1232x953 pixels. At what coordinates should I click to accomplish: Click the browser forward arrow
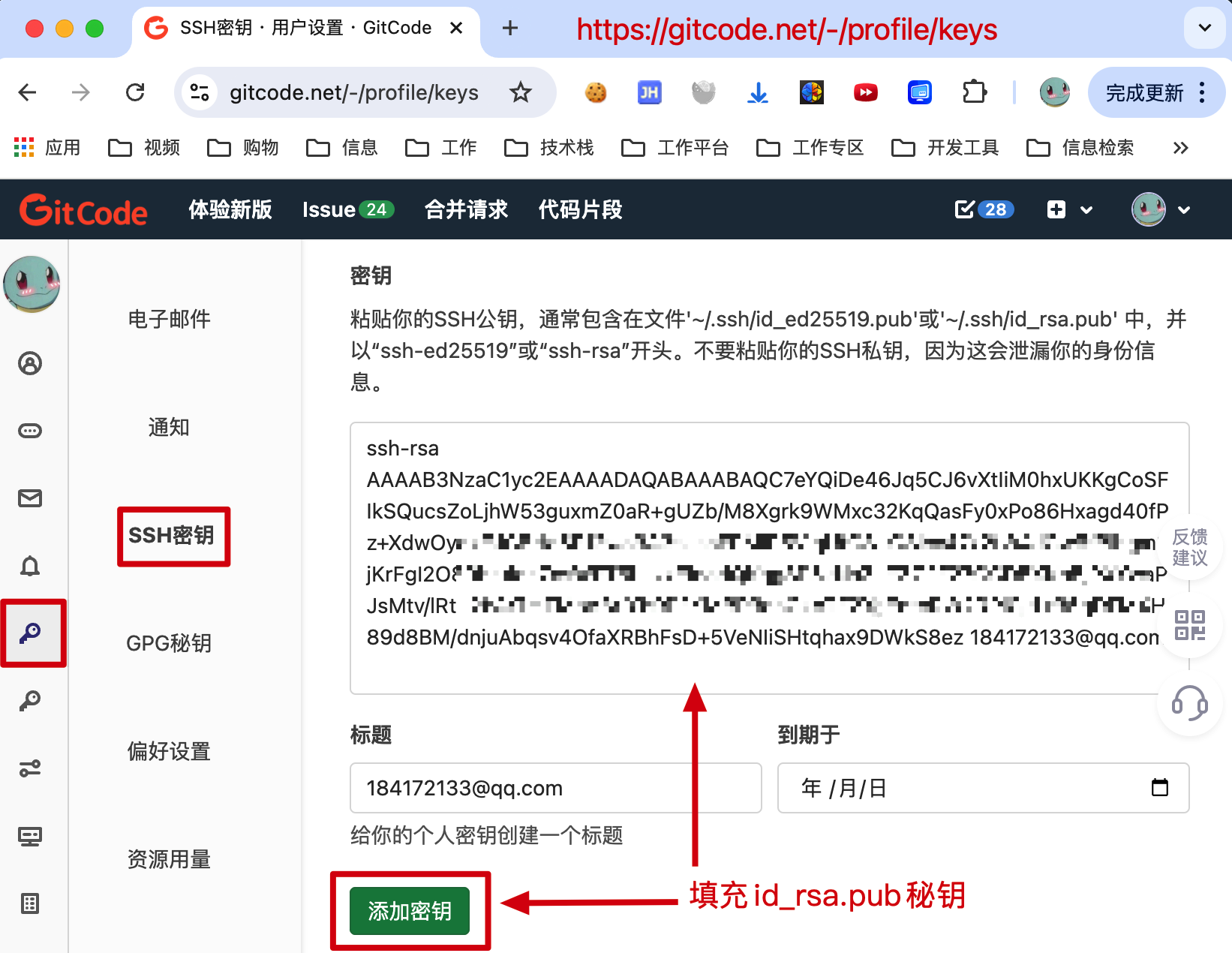pos(80,92)
